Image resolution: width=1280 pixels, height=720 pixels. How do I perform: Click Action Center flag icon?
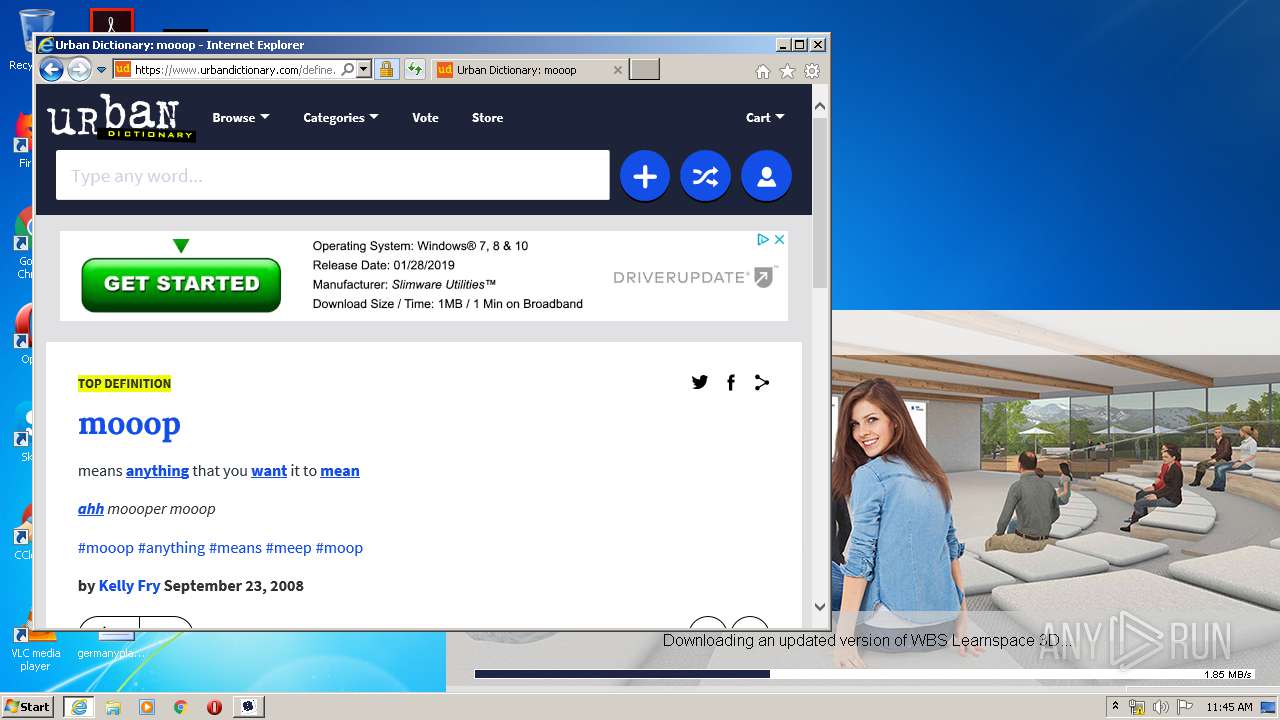pyautogui.click(x=1185, y=707)
